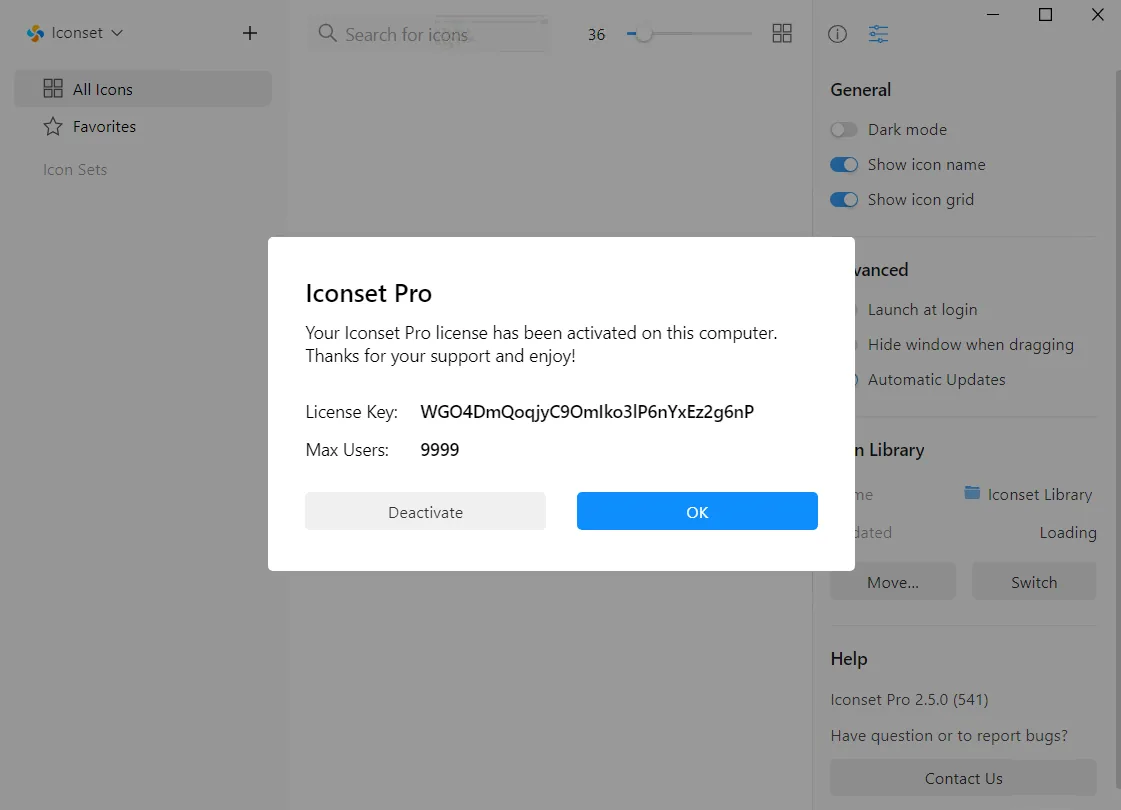The image size is (1121, 810).
Task: Click the Iconset Pro dialog title
Action: (x=368, y=293)
